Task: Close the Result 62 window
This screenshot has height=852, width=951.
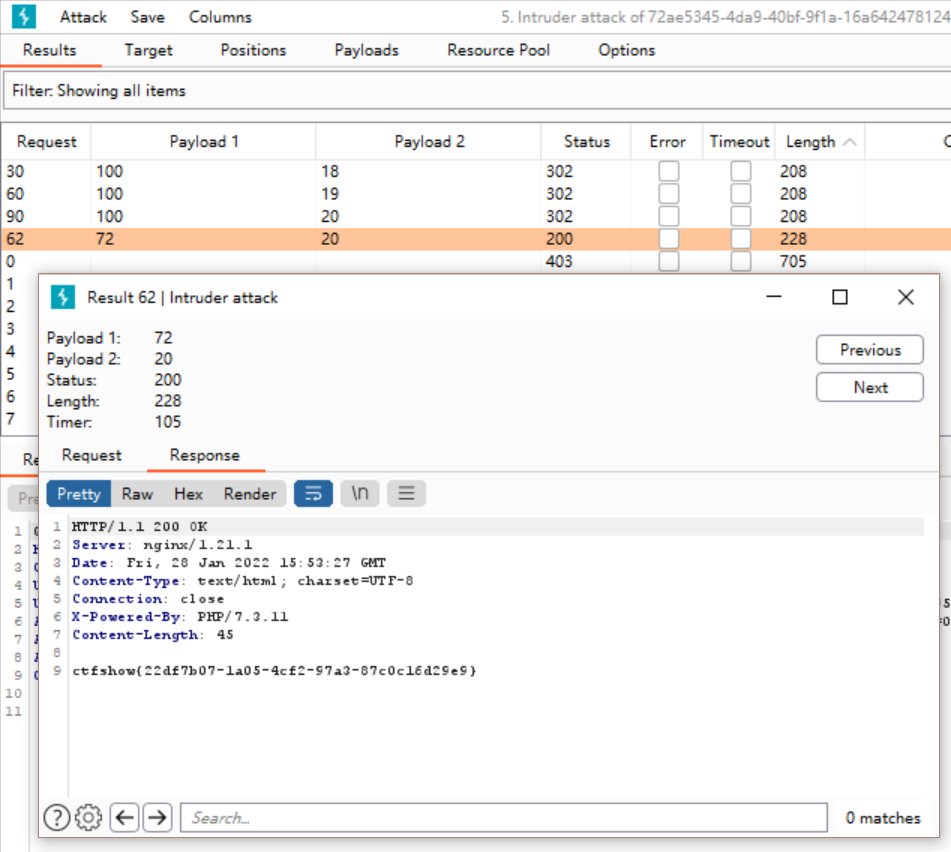Action: 906,297
